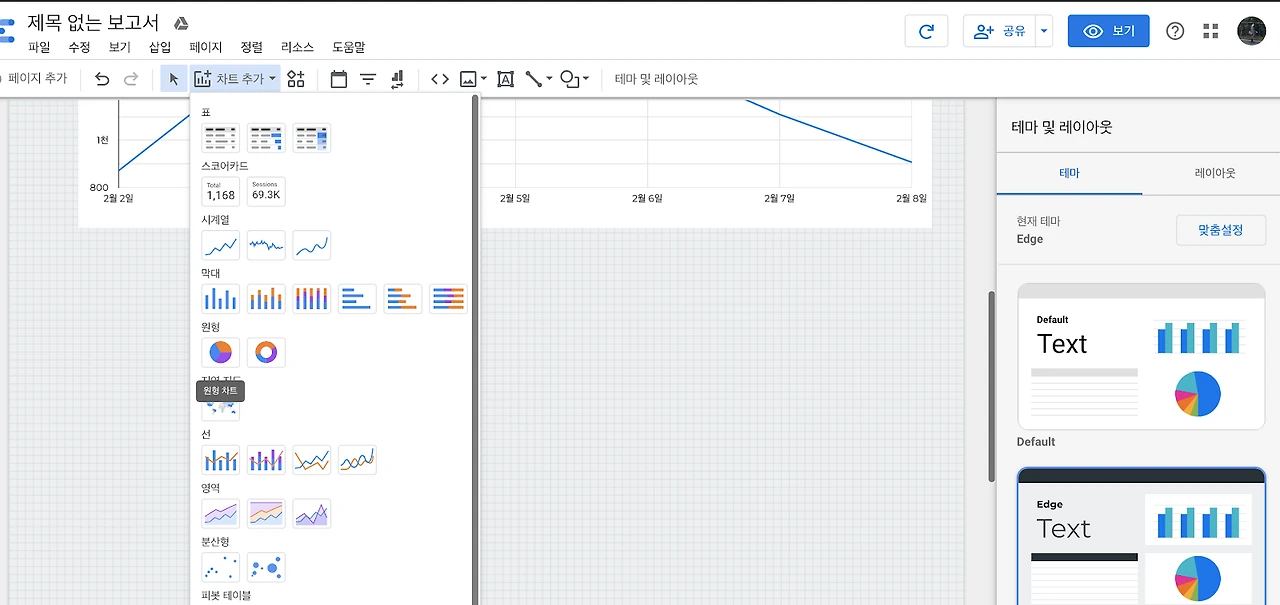Open the shape tool dropdown
1280x605 pixels.
point(575,79)
